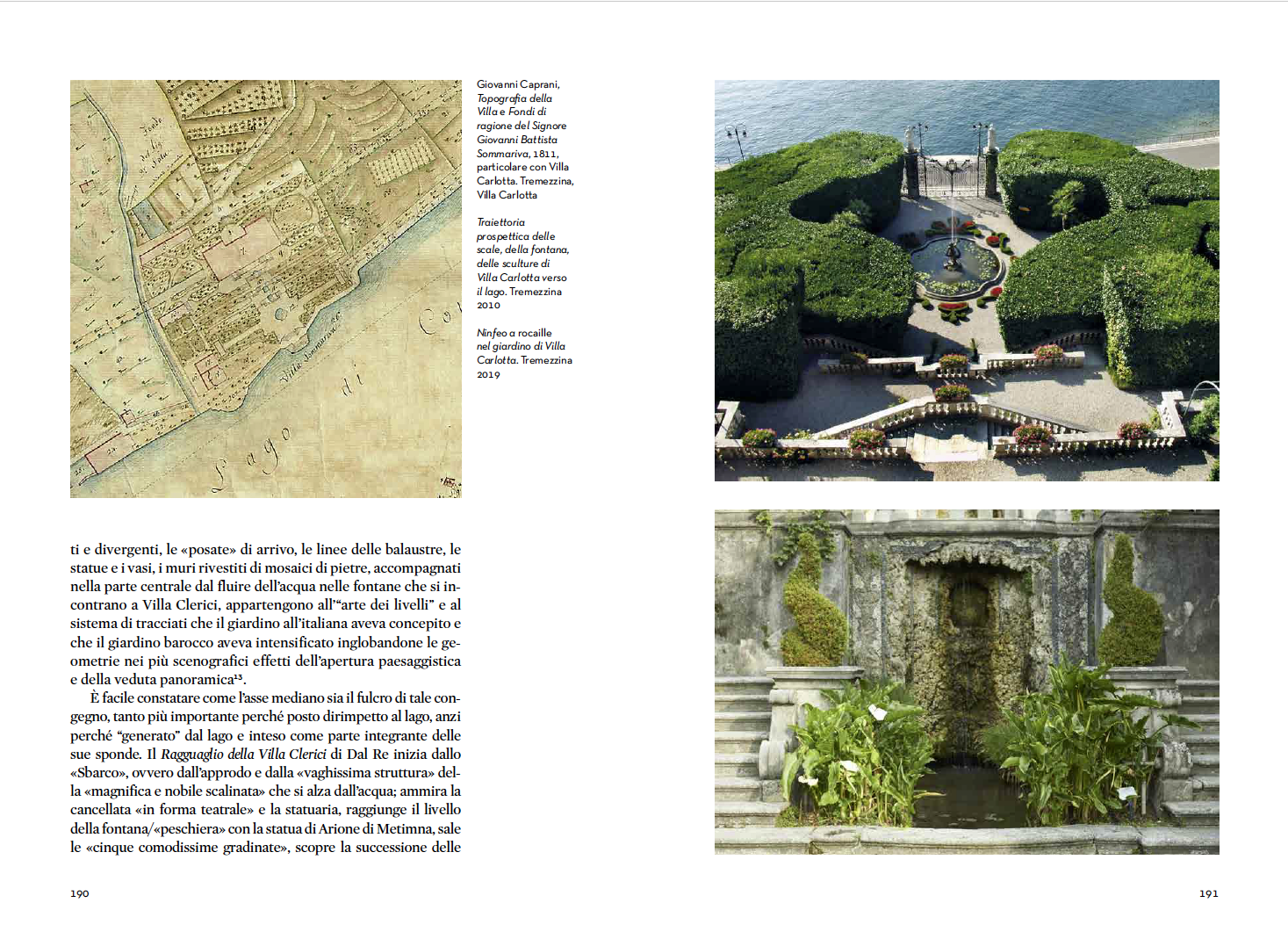The width and height of the screenshot is (1288, 939).
Task: Select the caption text "Sommariva, 1811,"
Action: tap(518, 154)
